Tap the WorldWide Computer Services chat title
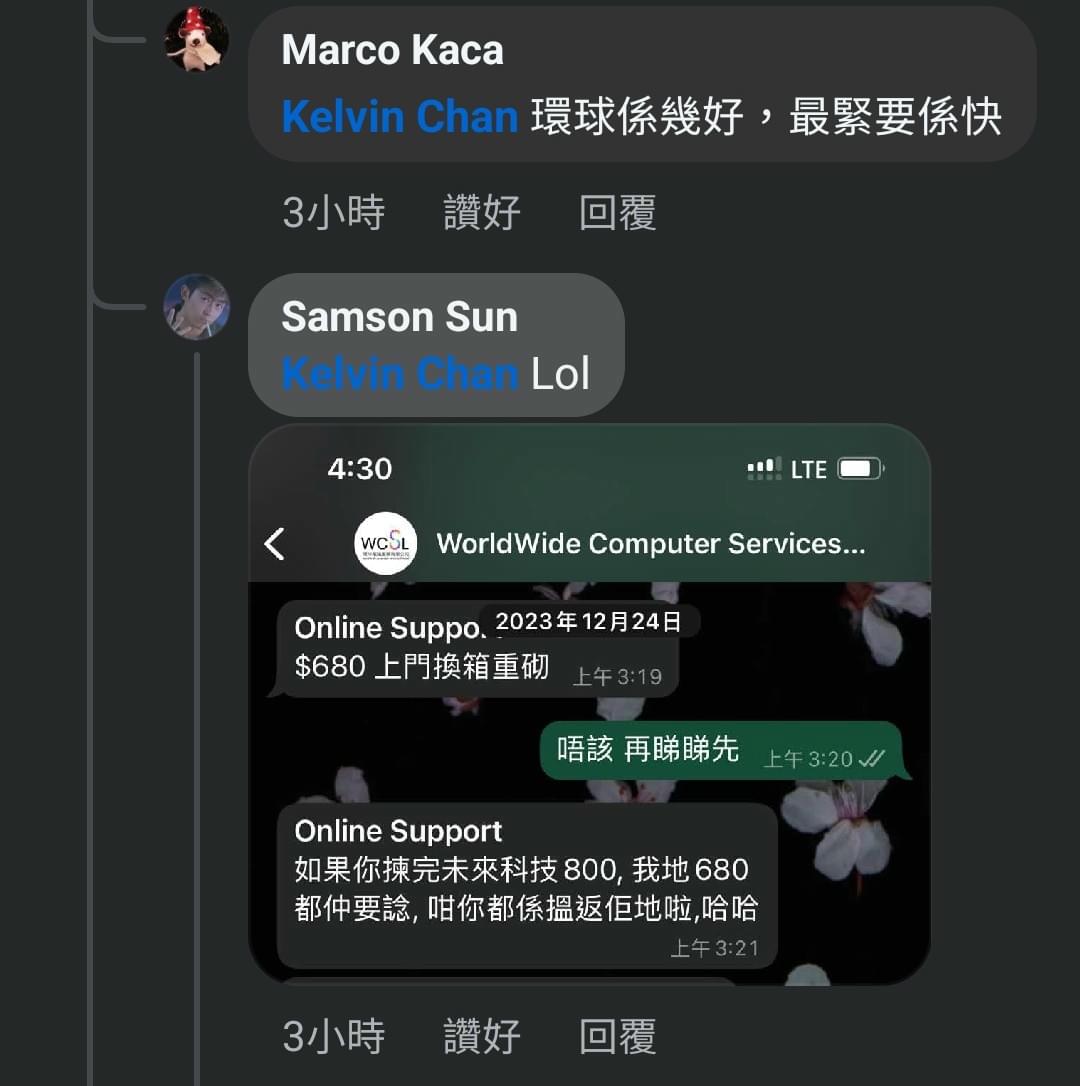The height and width of the screenshot is (1086, 1080). (650, 544)
